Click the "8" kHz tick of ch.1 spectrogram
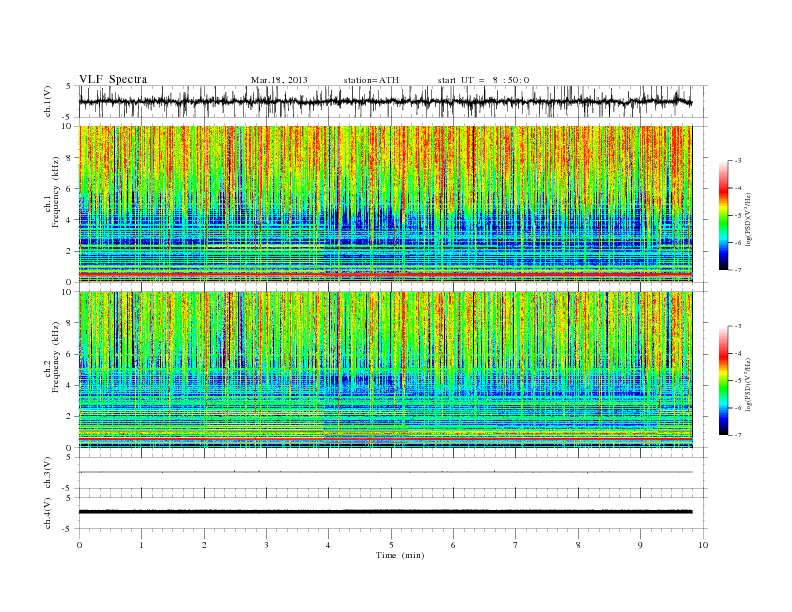Viewport: 792px width, 612px height. coord(69,158)
